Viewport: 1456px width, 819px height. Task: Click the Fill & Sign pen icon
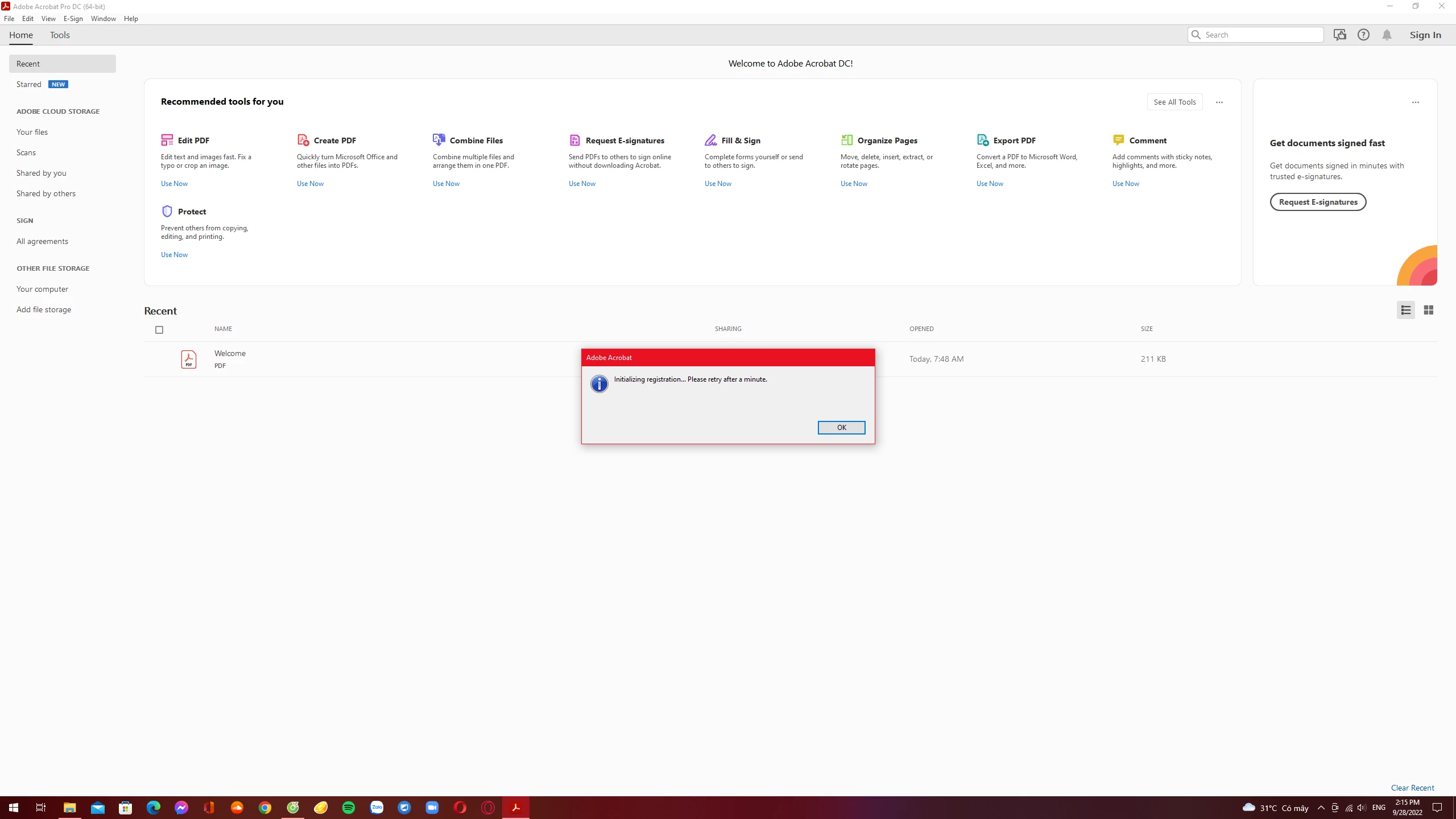pyautogui.click(x=710, y=140)
